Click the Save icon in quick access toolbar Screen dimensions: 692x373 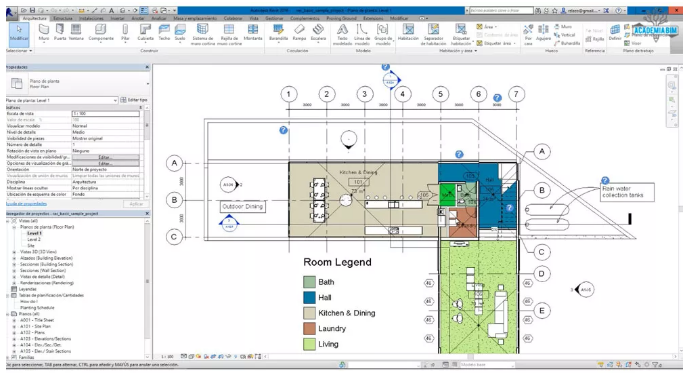pyautogui.click(x=32, y=10)
